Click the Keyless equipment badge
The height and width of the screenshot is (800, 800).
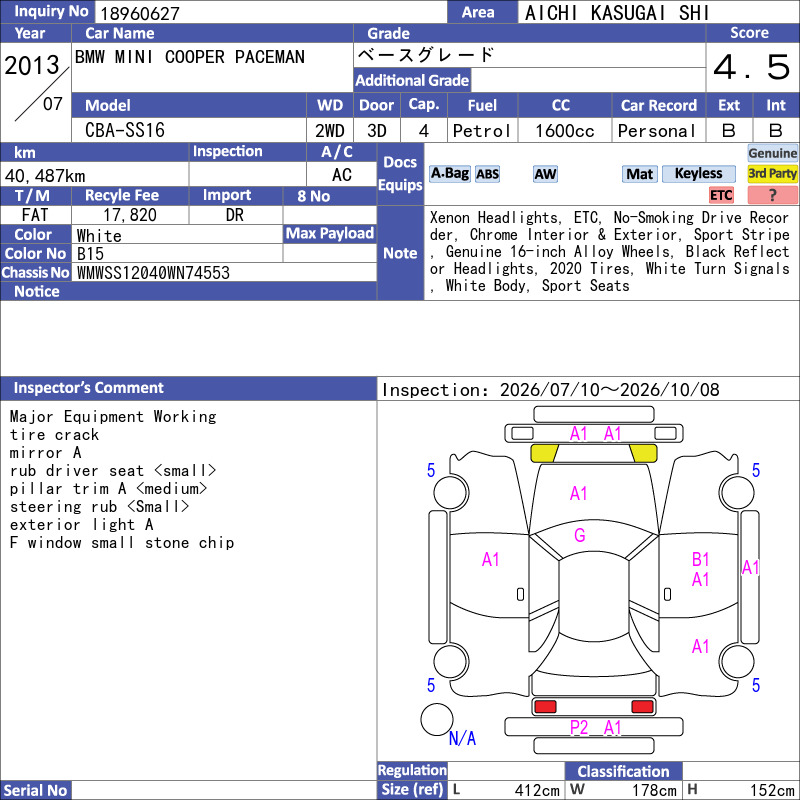click(x=698, y=174)
